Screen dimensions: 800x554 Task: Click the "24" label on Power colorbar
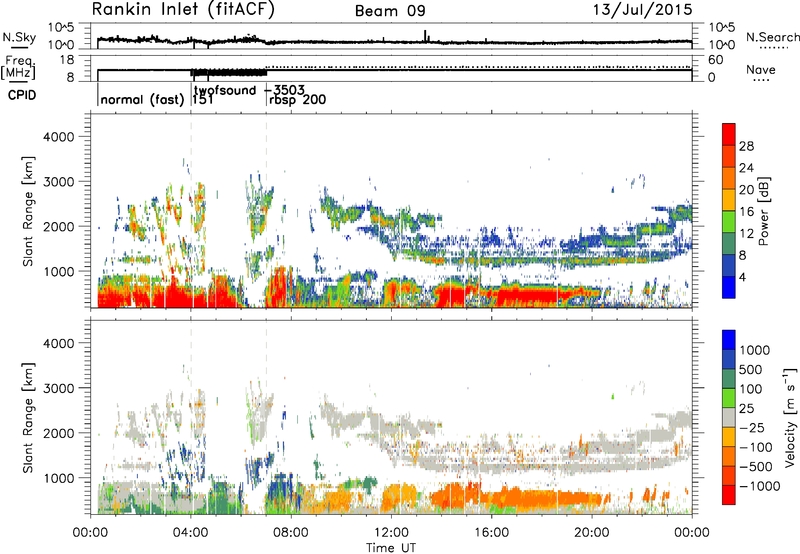pyautogui.click(x=746, y=168)
